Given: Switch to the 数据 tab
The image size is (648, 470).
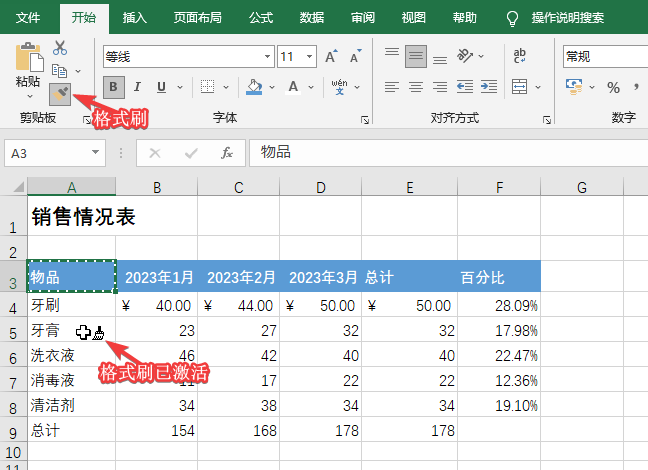Looking at the screenshot, I should (x=312, y=17).
